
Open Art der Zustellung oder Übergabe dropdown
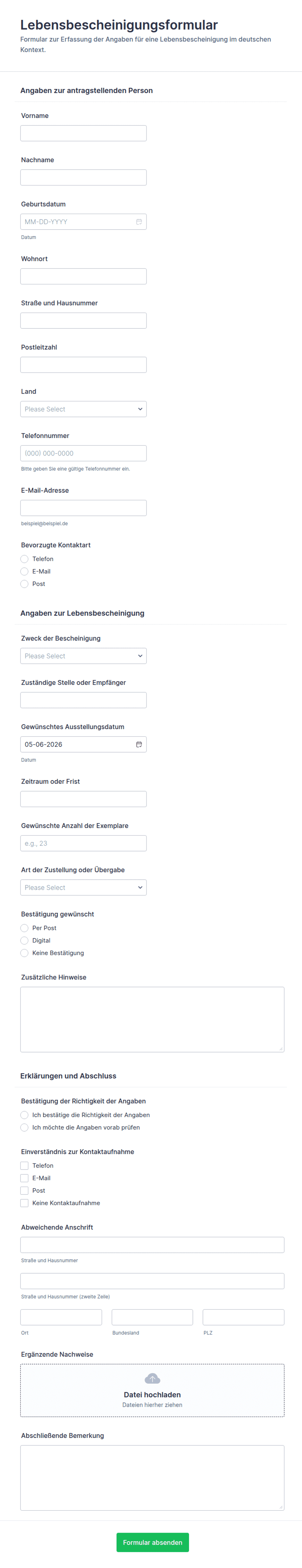[x=83, y=887]
